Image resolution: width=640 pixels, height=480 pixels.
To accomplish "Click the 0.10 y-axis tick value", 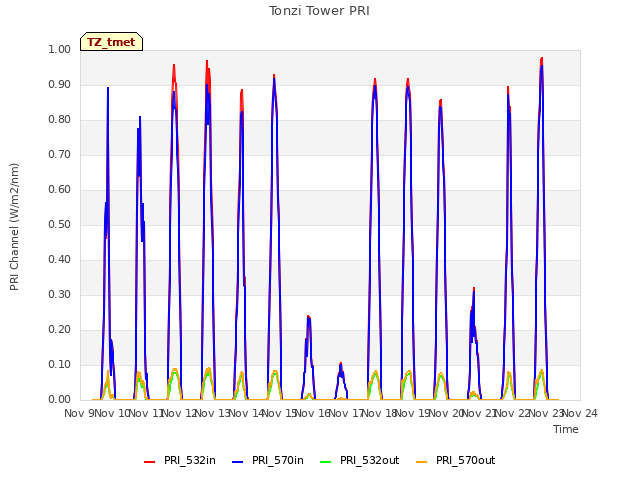I will [x=60, y=364].
